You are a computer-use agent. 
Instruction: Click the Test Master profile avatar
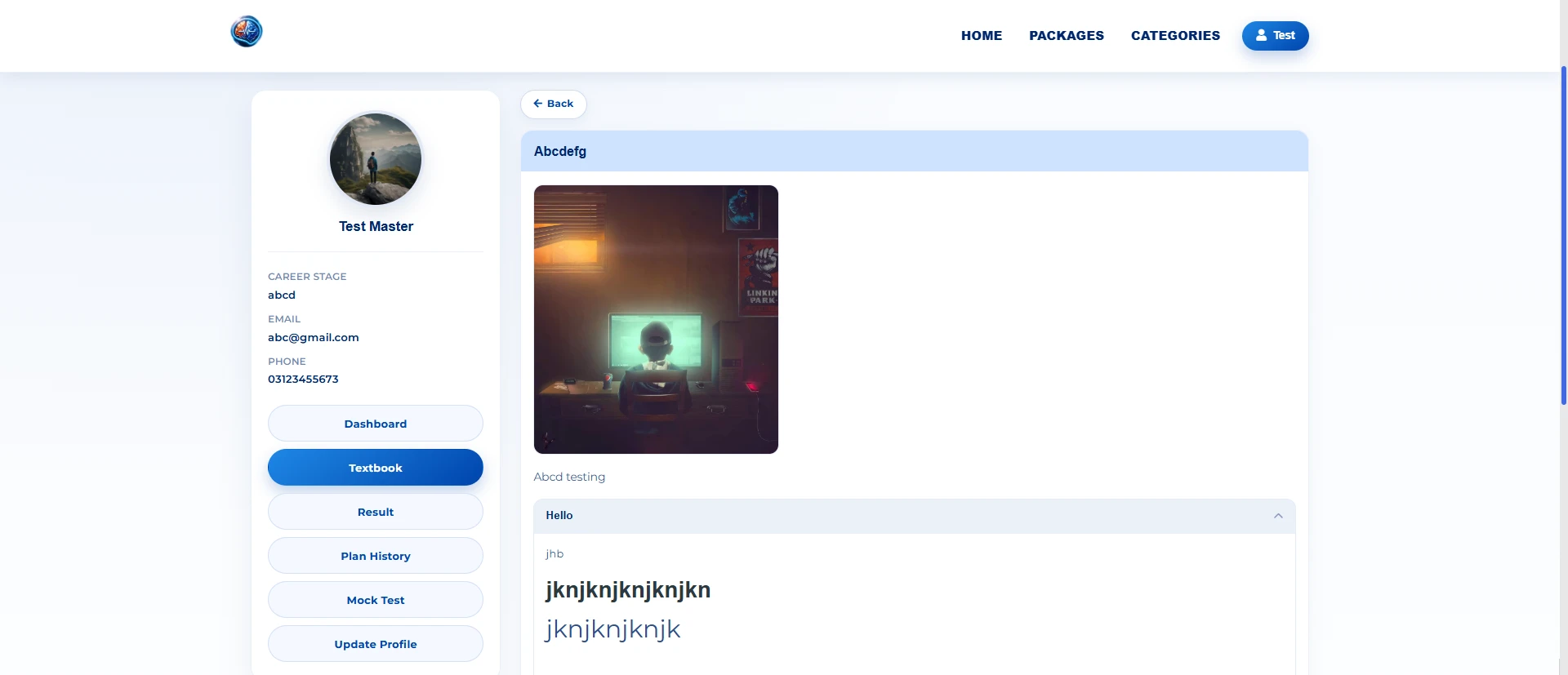coord(376,159)
